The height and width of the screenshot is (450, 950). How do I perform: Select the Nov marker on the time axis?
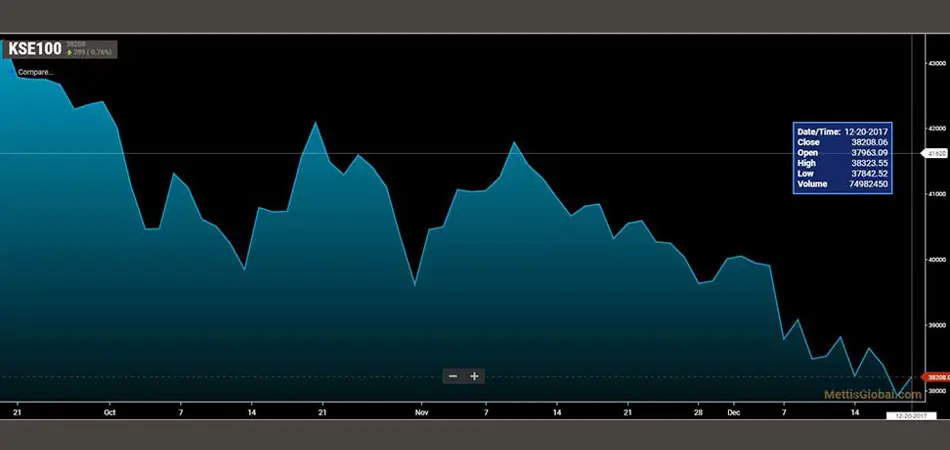421,411
